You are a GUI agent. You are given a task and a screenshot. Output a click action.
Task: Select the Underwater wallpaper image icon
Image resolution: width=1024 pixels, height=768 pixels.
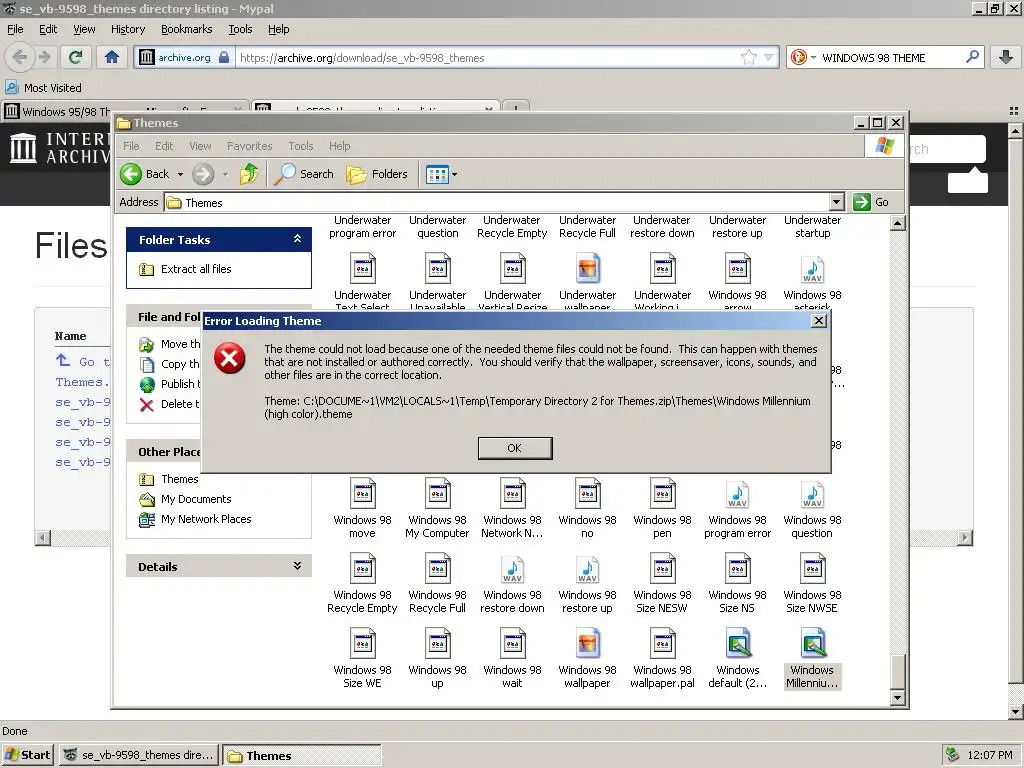tap(587, 268)
